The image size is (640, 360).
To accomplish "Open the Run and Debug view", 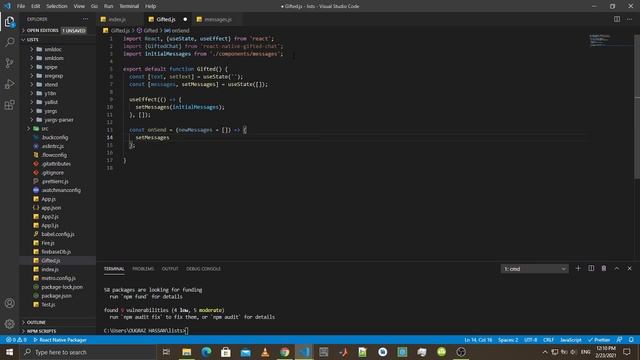I will tap(9, 84).
